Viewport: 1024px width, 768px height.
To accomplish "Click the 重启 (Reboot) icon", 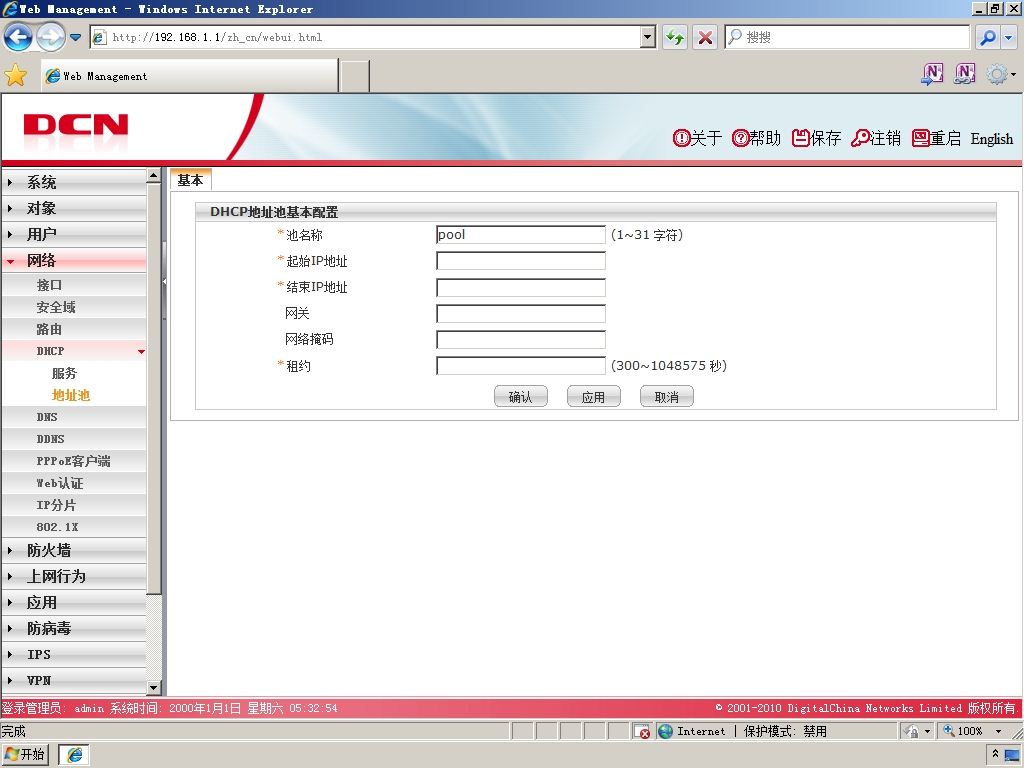I will (920, 138).
